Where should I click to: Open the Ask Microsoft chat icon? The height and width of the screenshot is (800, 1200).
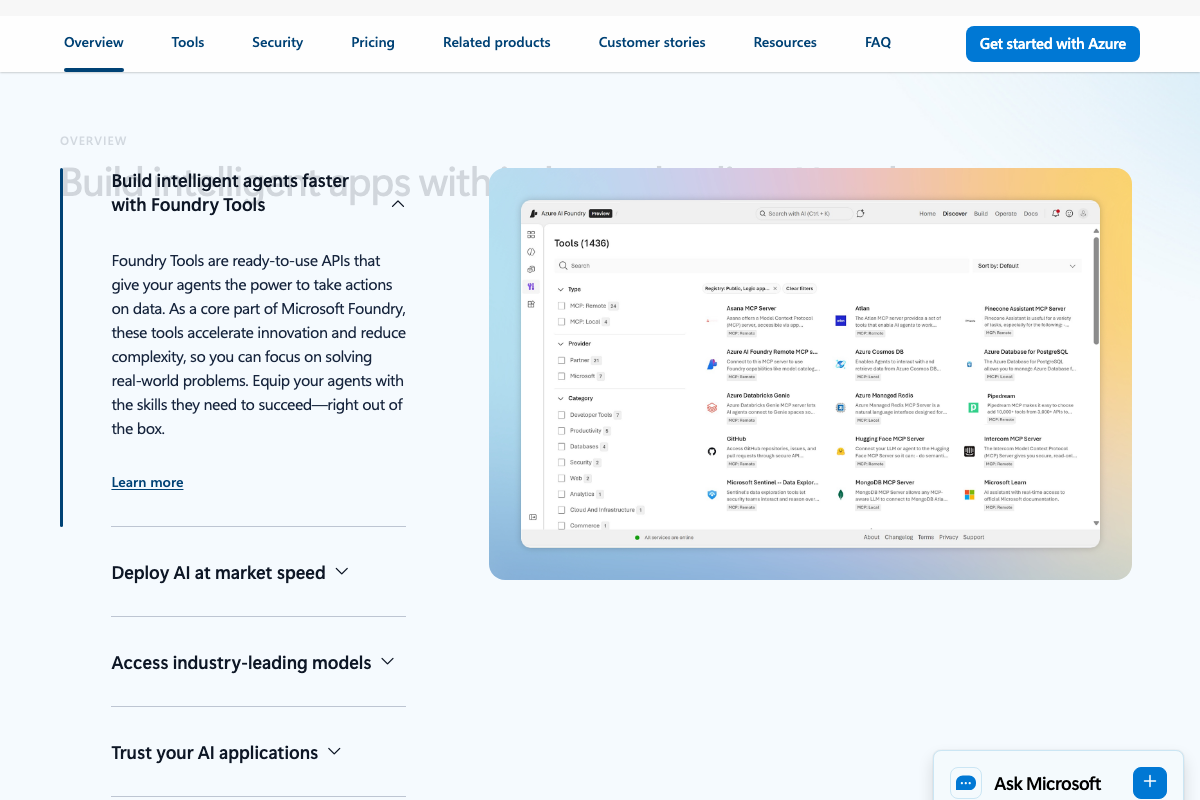[966, 783]
